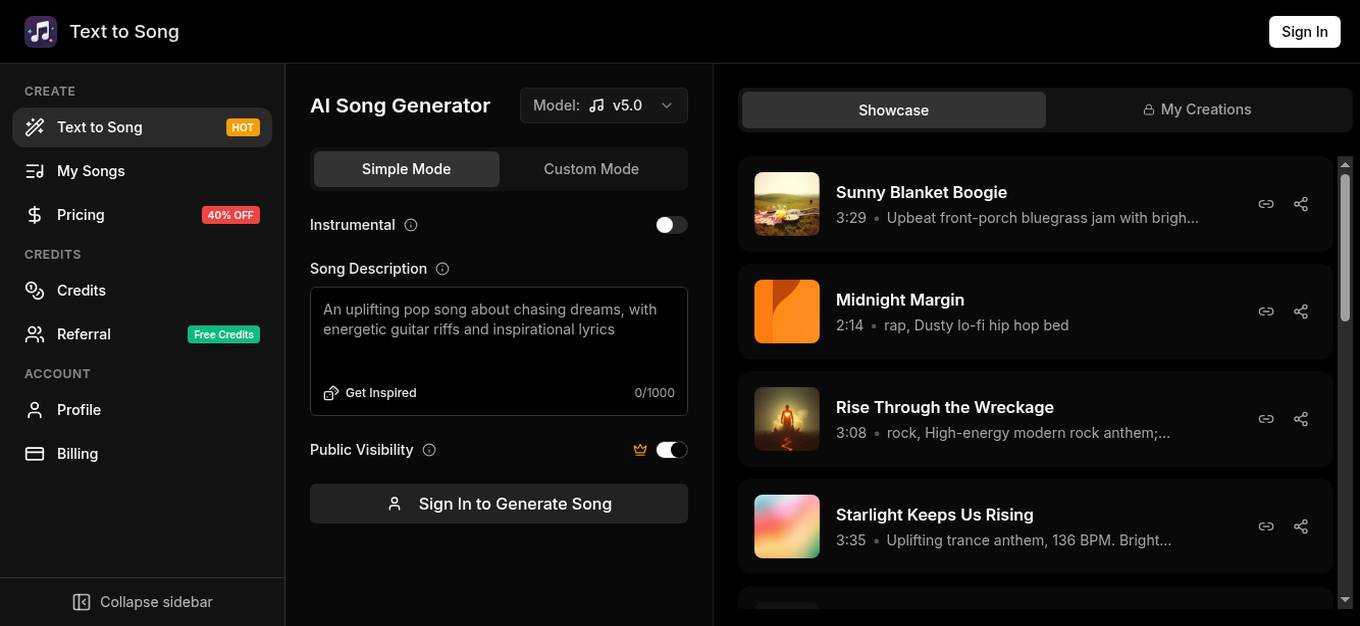Screen dimensions: 1360x626
Task: Click the Rise Through the Wreckage thumbnail
Action: 786,418
